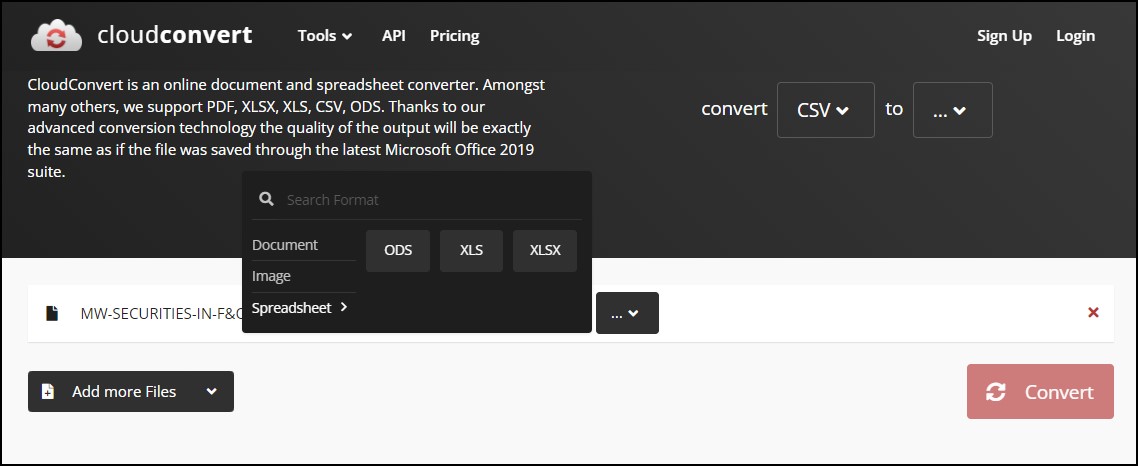Click the add-file icon on Add more Files
This screenshot has height=466, width=1138.
coord(48,391)
